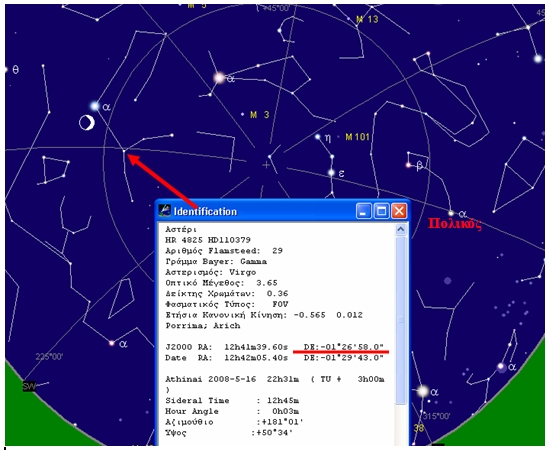Click the underlined J2000 DE declination value
The image size is (550, 450).
click(x=344, y=347)
